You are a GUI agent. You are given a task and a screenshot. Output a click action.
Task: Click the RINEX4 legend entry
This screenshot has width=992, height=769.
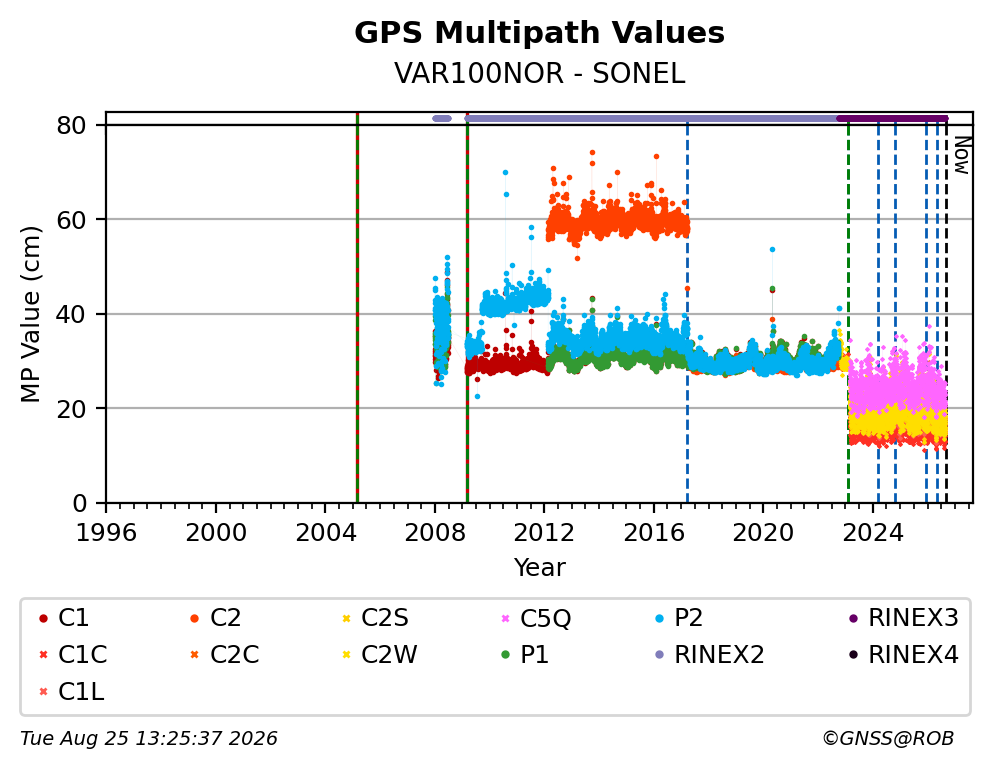tap(903, 655)
